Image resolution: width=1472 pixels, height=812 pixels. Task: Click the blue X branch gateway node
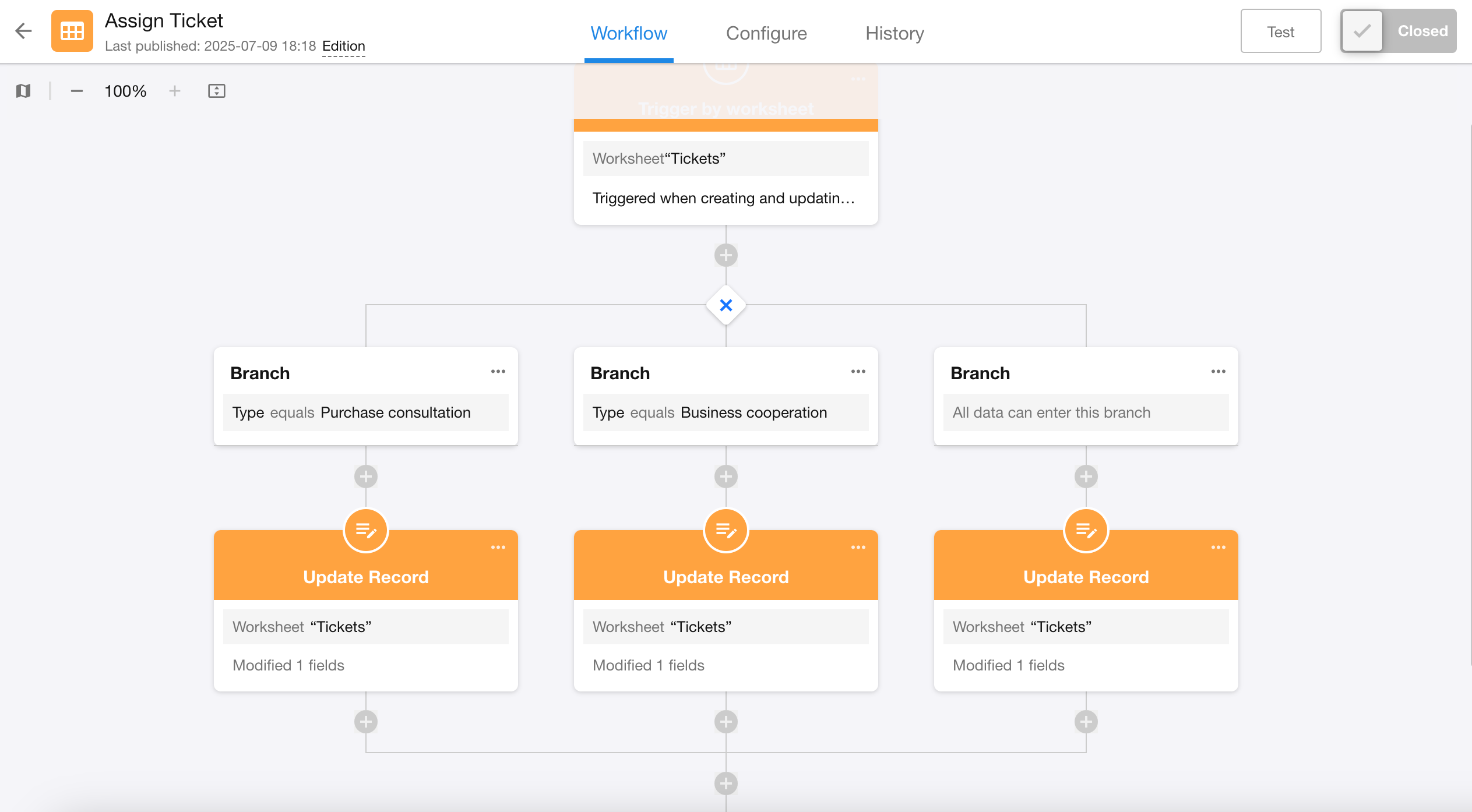point(726,305)
